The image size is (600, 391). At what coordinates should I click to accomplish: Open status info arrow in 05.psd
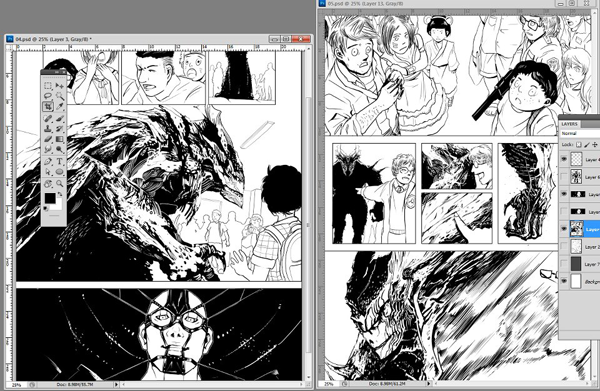(x=429, y=383)
